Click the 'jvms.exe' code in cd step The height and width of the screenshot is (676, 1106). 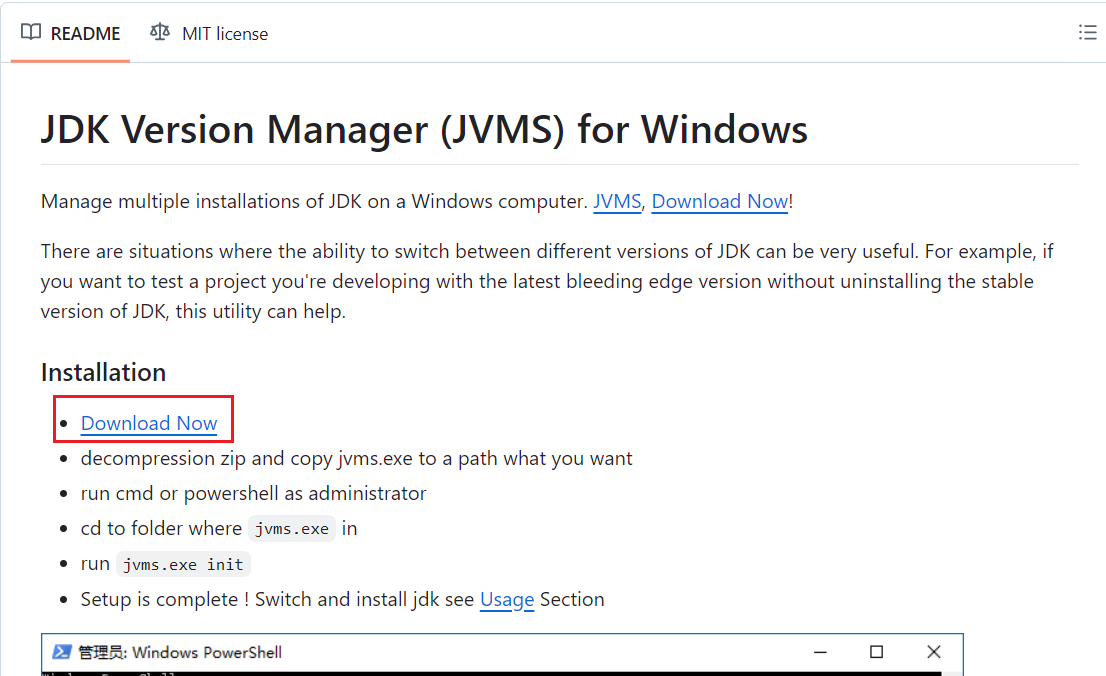(x=291, y=529)
